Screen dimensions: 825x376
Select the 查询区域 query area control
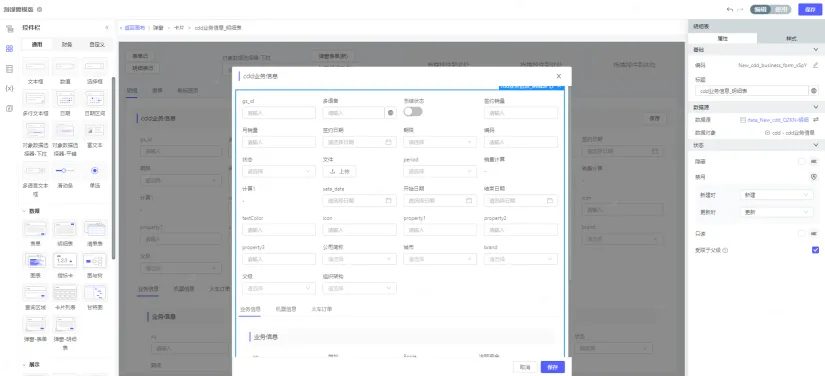point(36,293)
